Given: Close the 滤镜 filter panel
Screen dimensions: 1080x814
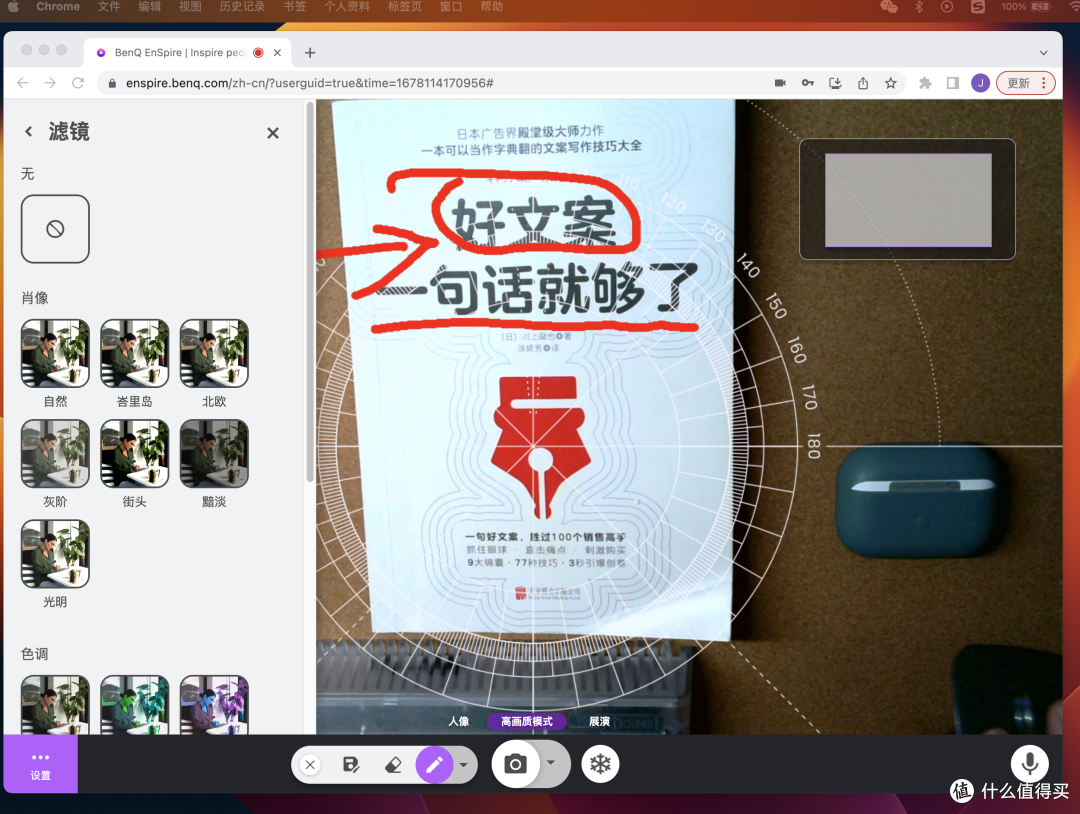Looking at the screenshot, I should pyautogui.click(x=273, y=133).
